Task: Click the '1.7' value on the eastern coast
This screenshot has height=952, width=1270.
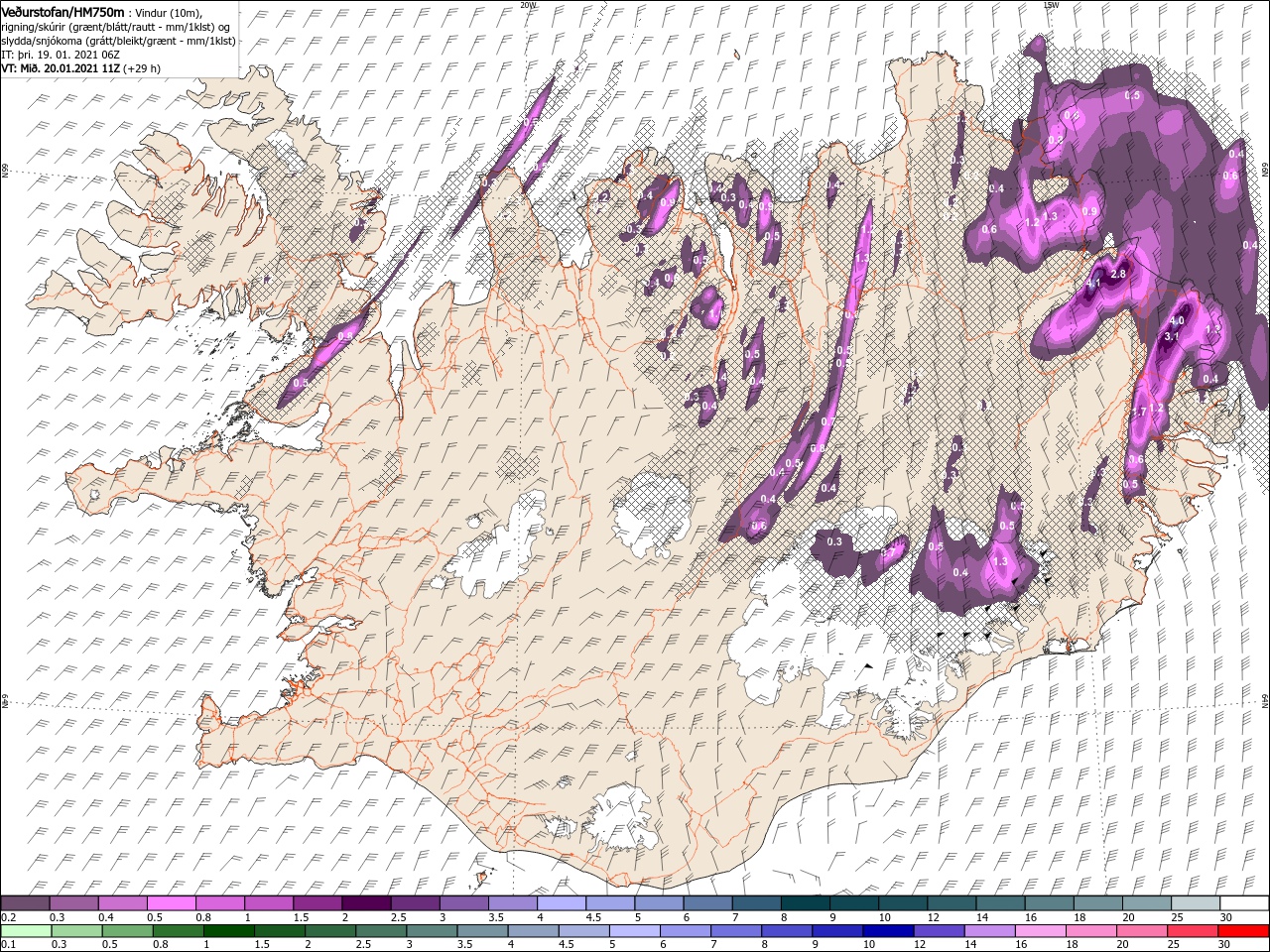Action: (x=1139, y=412)
